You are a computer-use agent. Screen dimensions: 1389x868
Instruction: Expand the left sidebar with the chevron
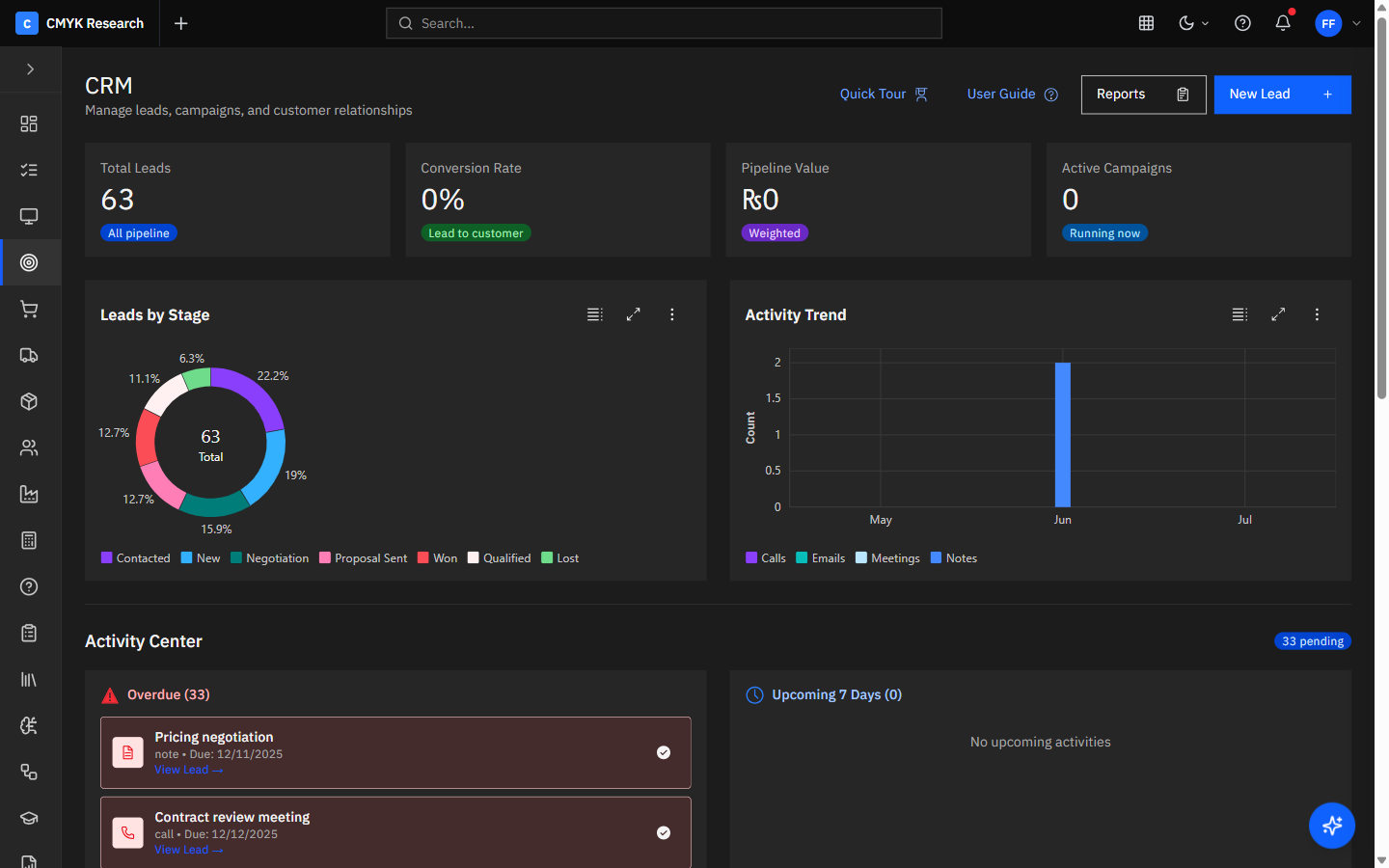point(30,69)
